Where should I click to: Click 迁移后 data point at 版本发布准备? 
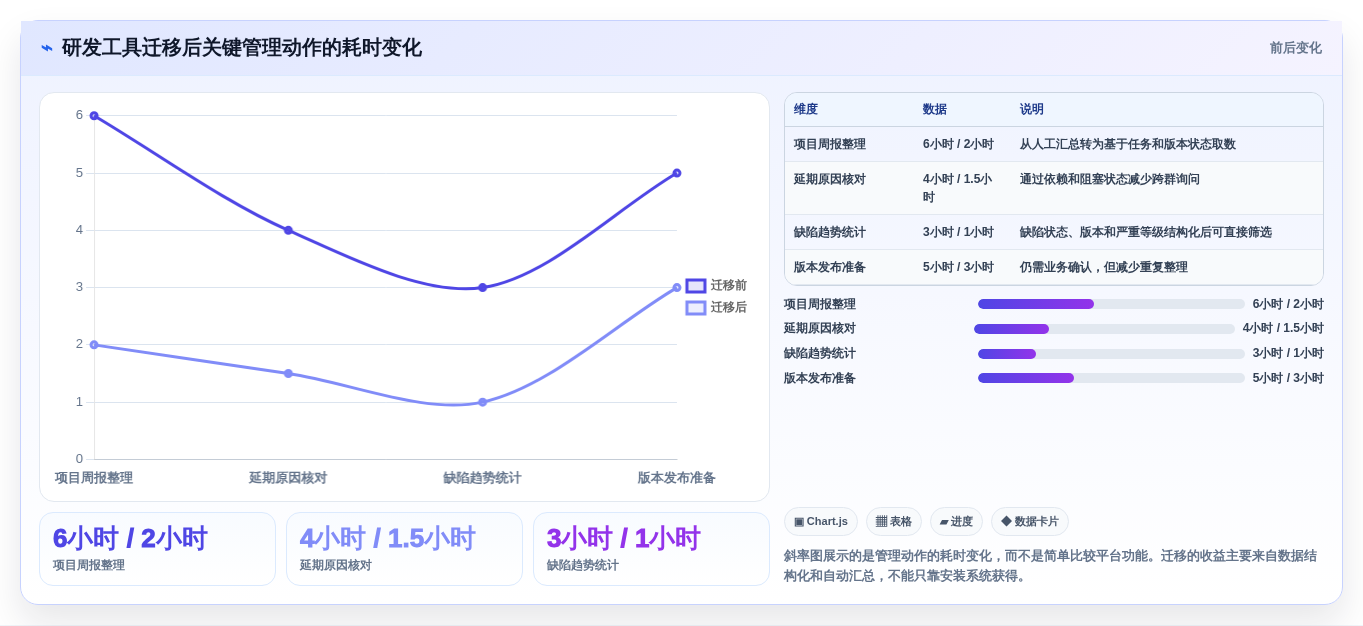677,288
